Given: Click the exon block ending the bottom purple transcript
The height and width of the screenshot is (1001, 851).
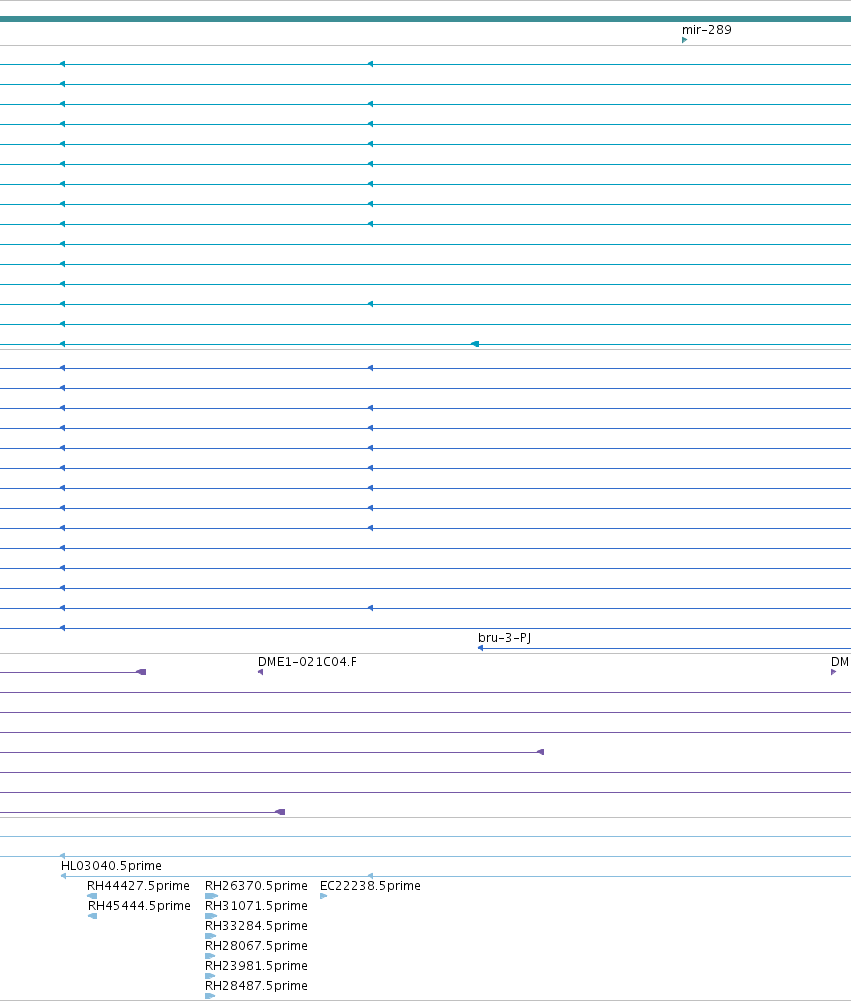Looking at the screenshot, I should pos(280,812).
